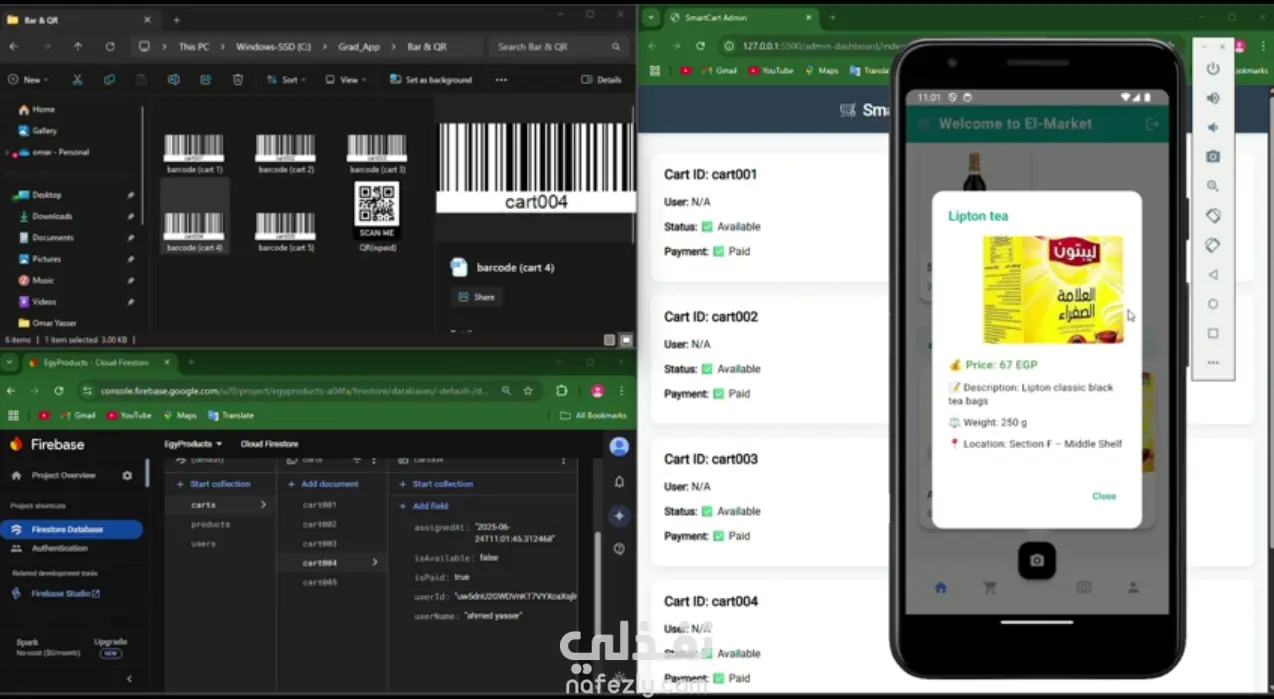
Task: Click the emulator zoom magnifier icon
Action: point(1212,186)
